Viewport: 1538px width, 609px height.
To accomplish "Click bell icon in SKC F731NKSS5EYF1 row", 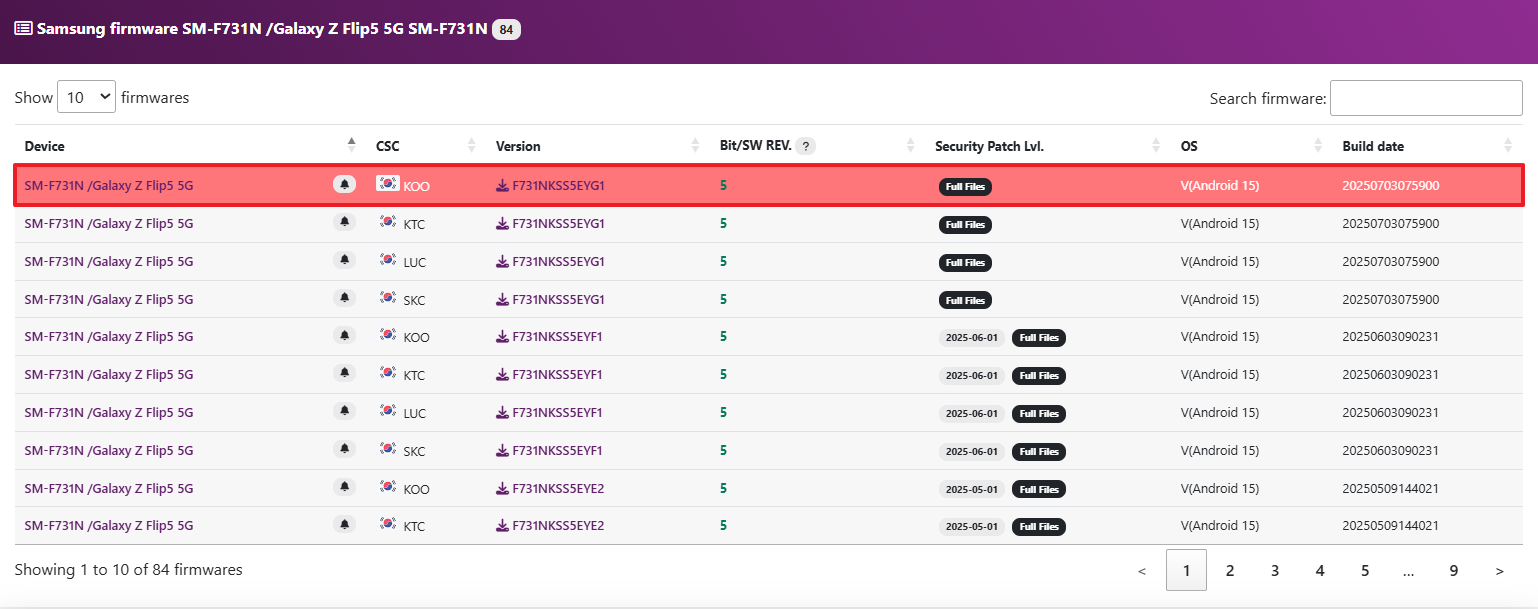I will 345,449.
